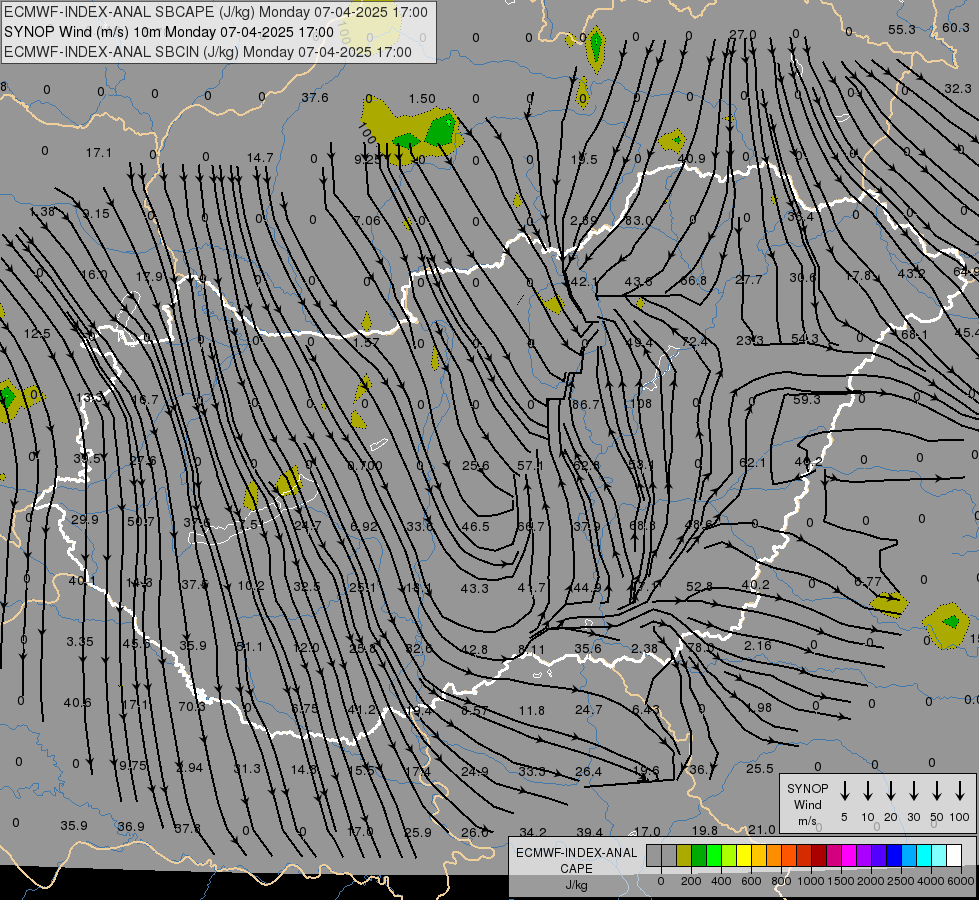Click the 86.7 value on the map
The height and width of the screenshot is (900, 979).
(585, 405)
